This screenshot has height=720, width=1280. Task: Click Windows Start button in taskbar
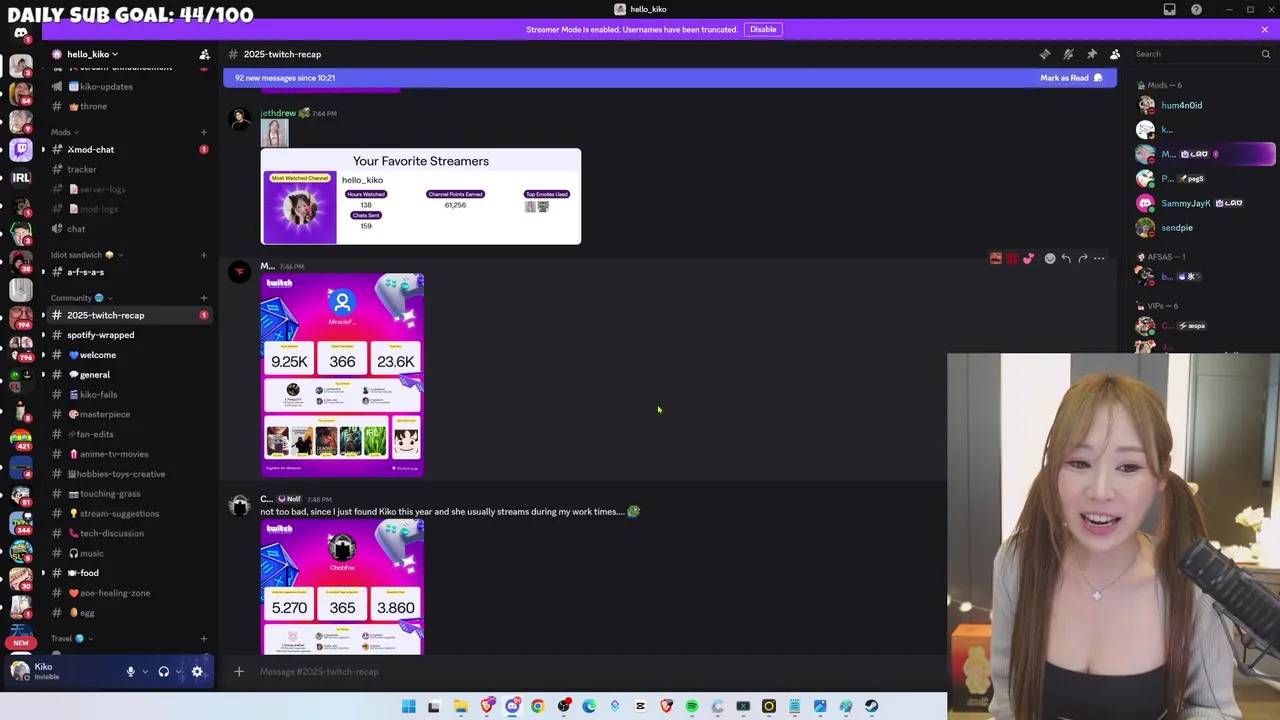click(408, 706)
